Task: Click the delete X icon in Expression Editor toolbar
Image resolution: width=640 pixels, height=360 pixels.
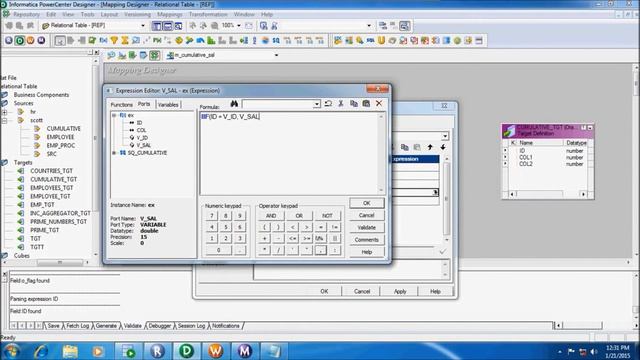Action: (379, 104)
